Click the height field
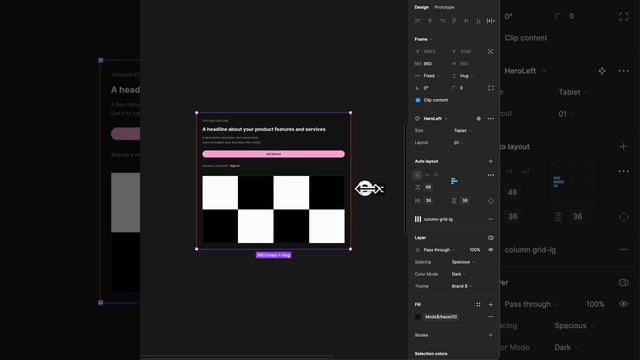Image resolution: width=640 pixels, height=360 pixels. pyautogui.click(x=467, y=64)
